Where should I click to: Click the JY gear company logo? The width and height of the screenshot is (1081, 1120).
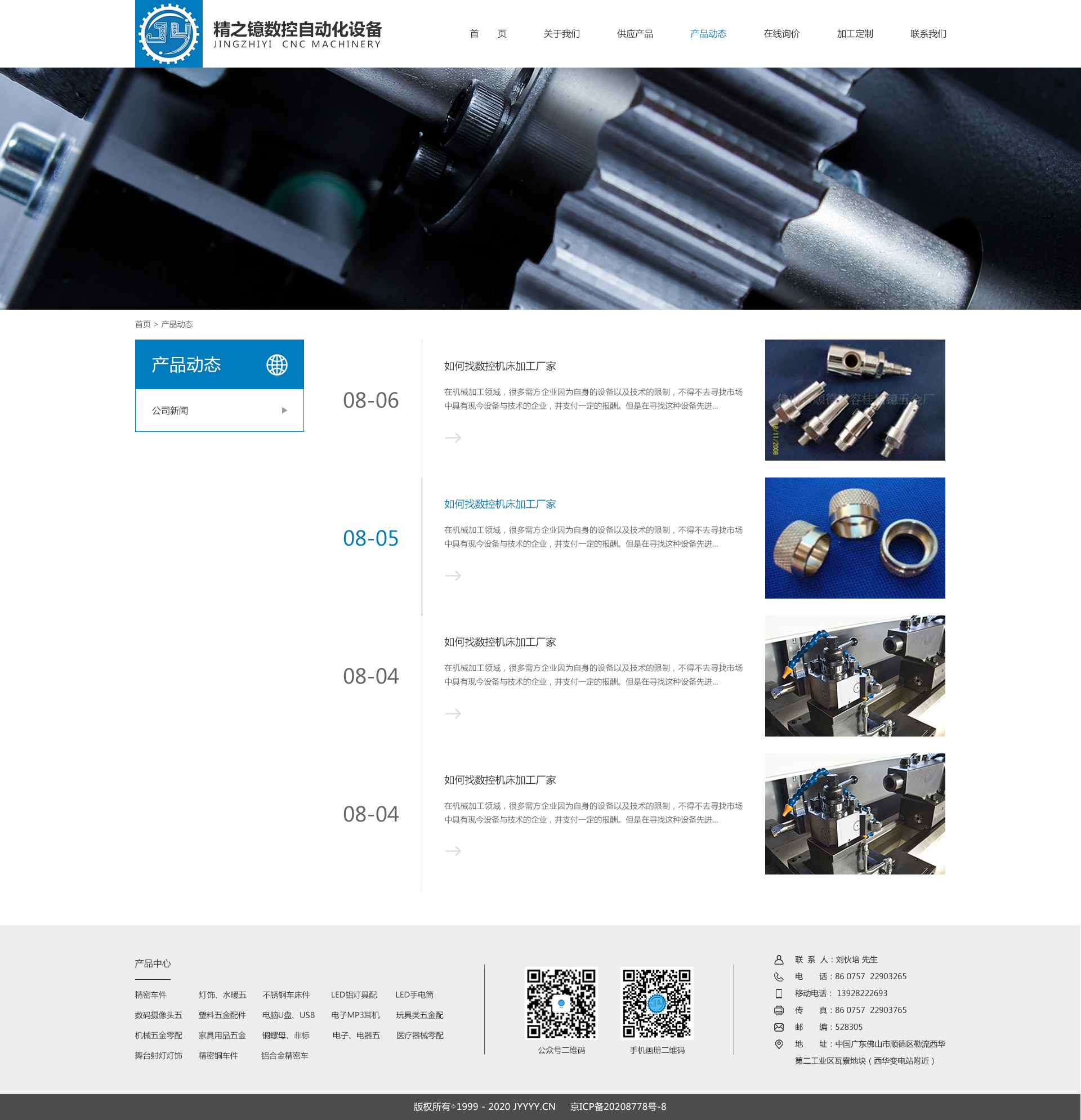[x=168, y=34]
